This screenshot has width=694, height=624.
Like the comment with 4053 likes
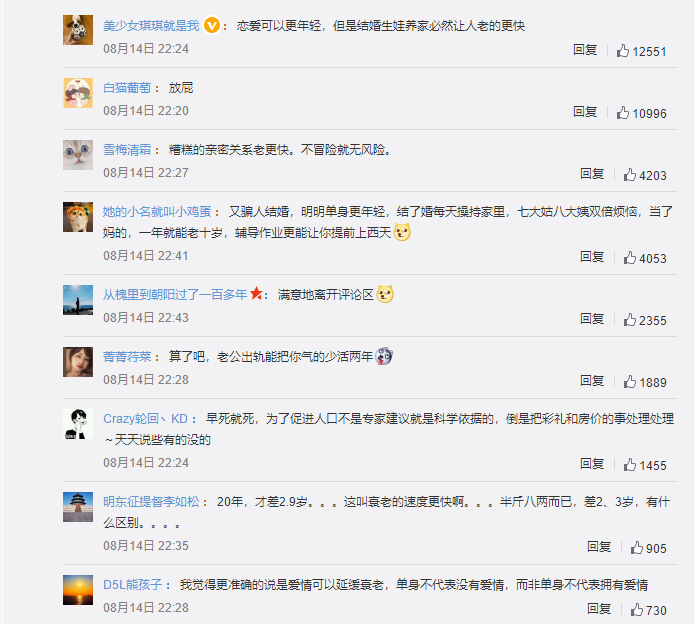[630, 257]
